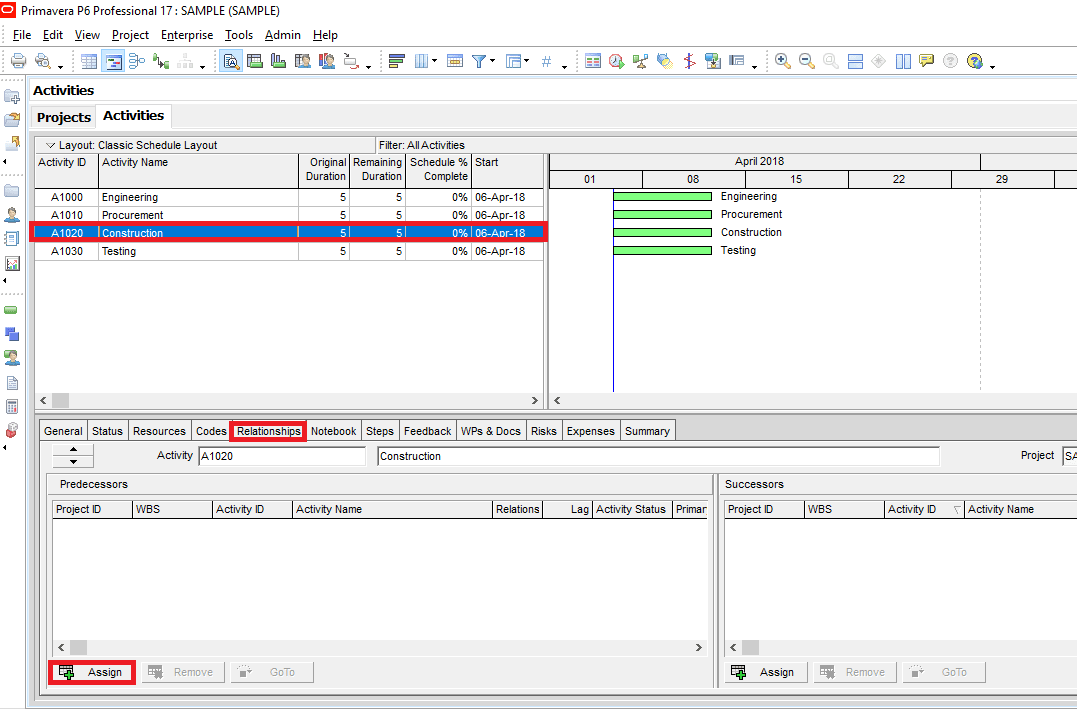Image resolution: width=1077 pixels, height=709 pixels.
Task: Open dropdown arrow next to Help globe
Action: coord(993,67)
